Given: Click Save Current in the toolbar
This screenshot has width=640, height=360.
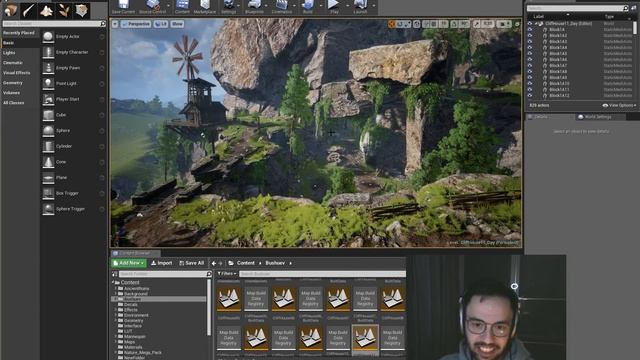Looking at the screenshot, I should pos(123,7).
